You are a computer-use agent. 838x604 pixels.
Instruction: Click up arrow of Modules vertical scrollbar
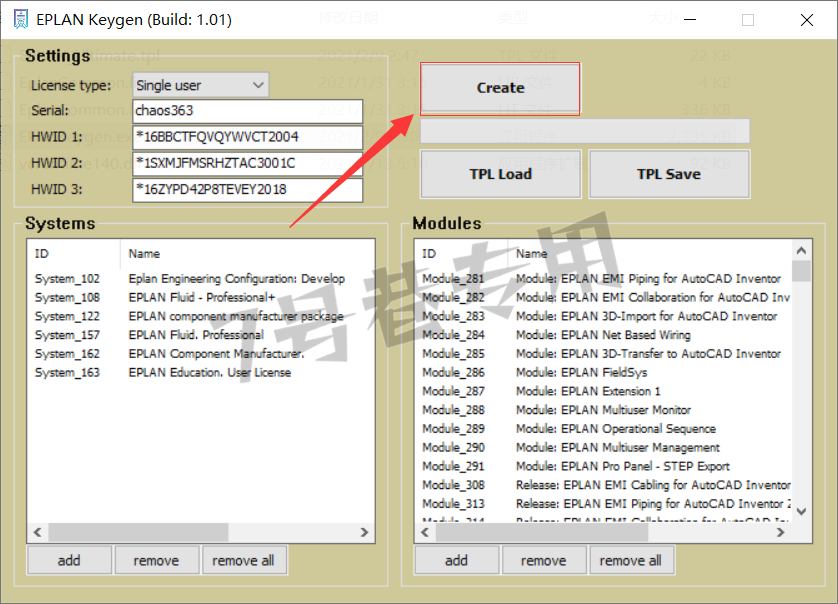(x=801, y=250)
